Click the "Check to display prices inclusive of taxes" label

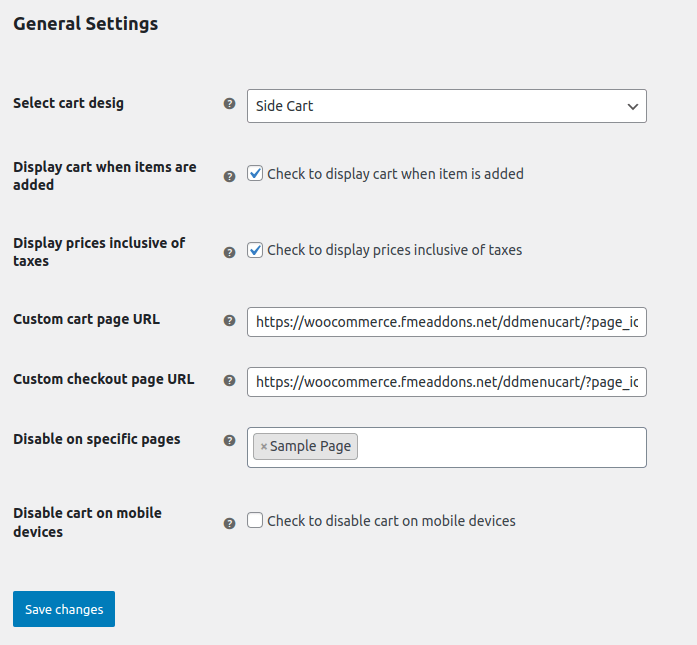394,250
